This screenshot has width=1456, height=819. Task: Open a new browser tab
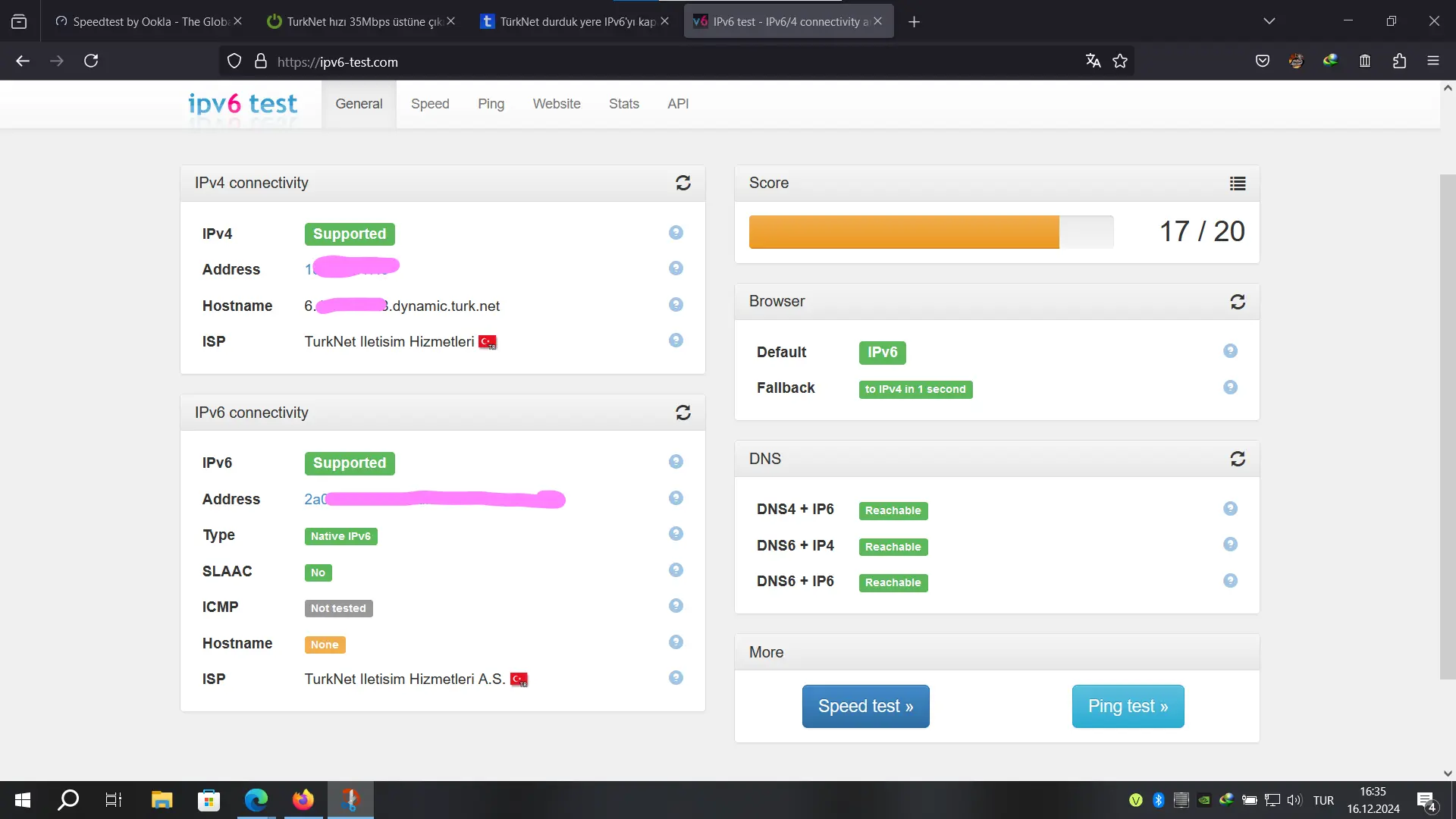(x=914, y=22)
